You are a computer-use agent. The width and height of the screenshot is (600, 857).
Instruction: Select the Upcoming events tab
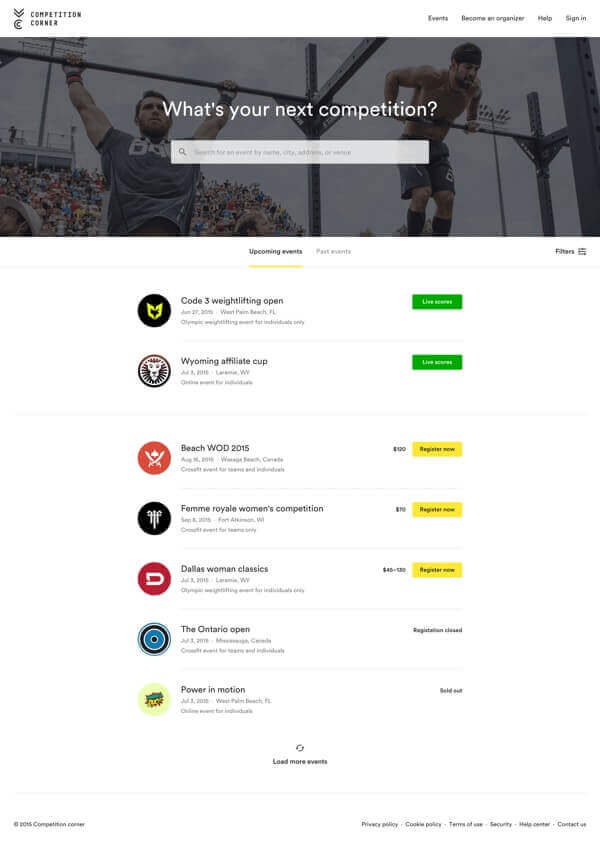[x=275, y=251]
